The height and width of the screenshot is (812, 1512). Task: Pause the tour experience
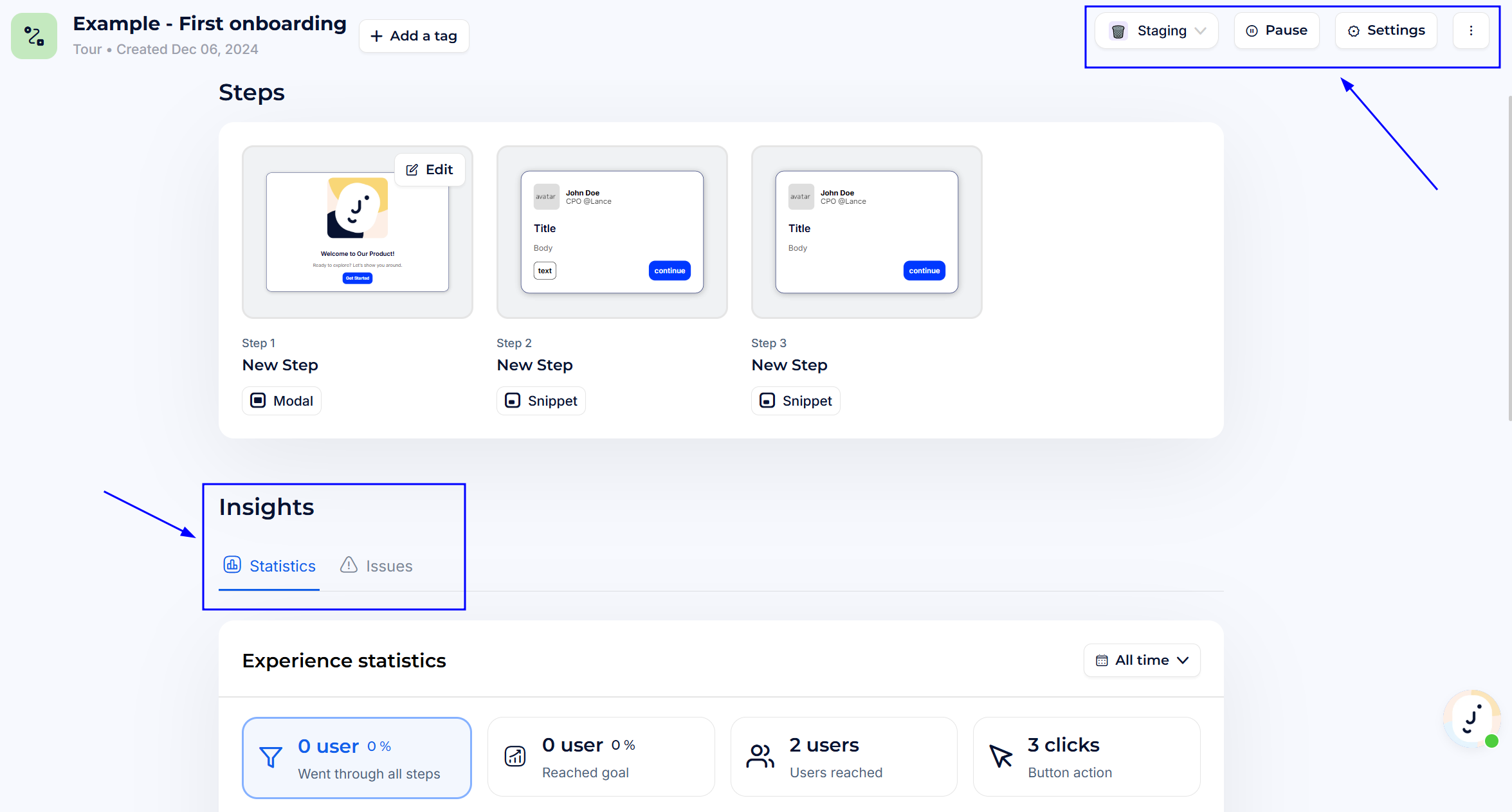1277,31
